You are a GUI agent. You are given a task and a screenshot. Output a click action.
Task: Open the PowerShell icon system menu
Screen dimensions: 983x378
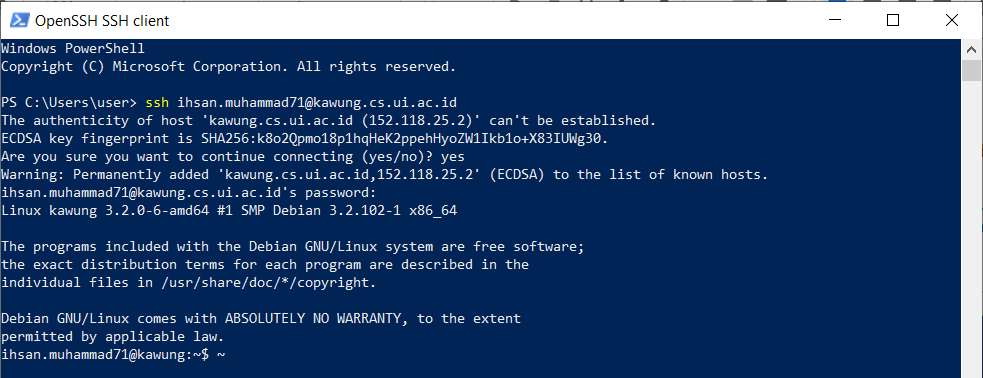coord(18,21)
